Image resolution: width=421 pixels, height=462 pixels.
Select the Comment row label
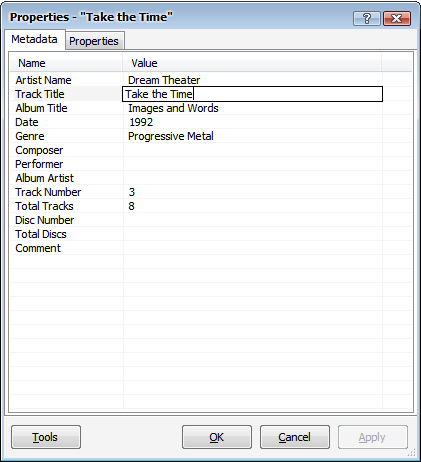click(x=38, y=248)
